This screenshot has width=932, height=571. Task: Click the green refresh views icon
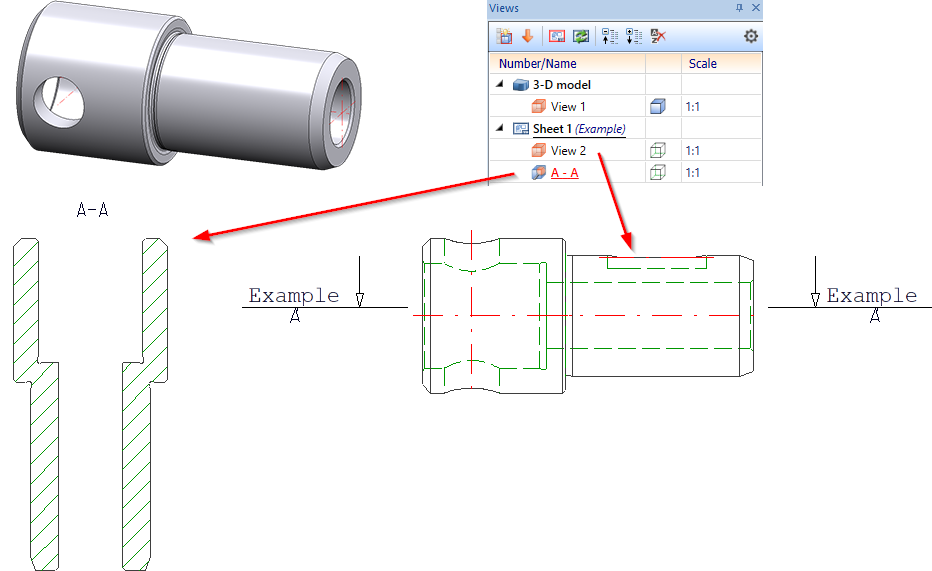pos(581,36)
